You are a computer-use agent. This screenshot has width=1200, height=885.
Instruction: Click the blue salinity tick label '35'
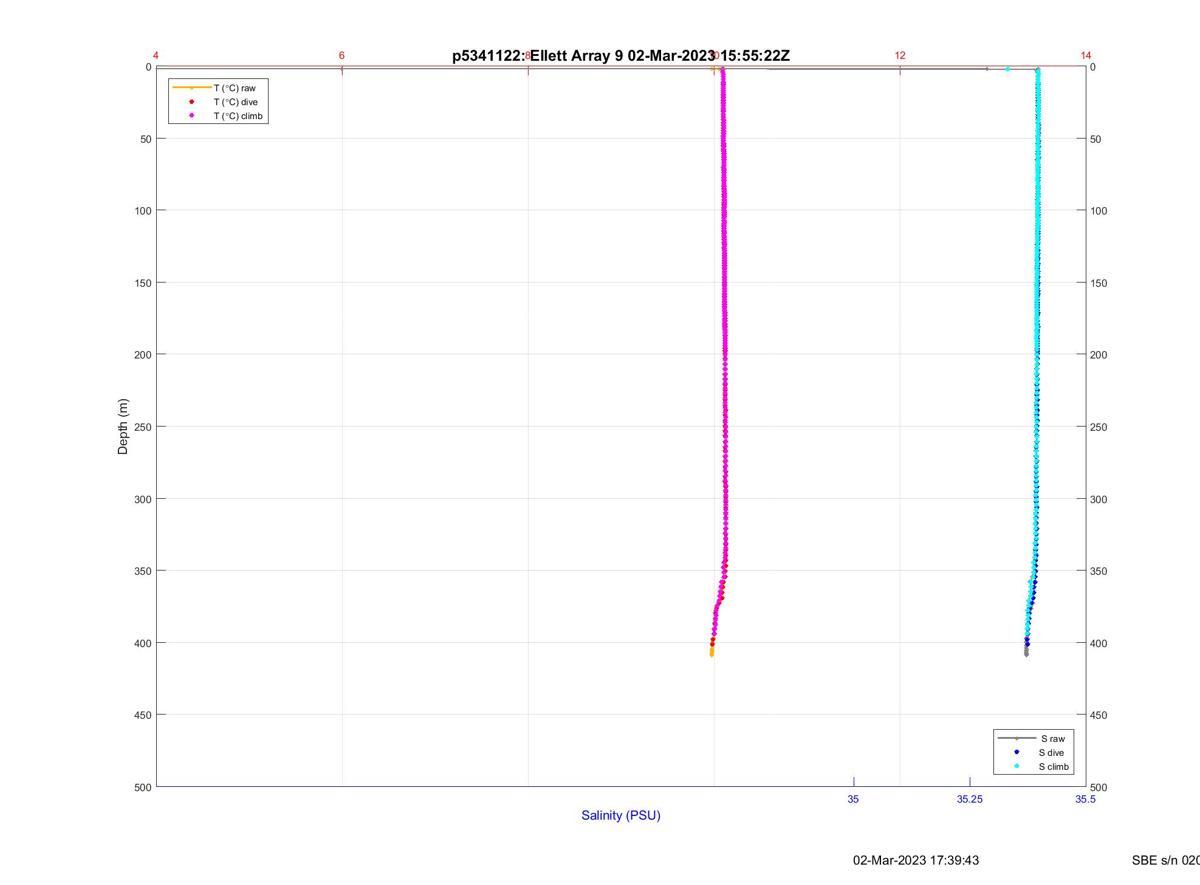coord(853,799)
